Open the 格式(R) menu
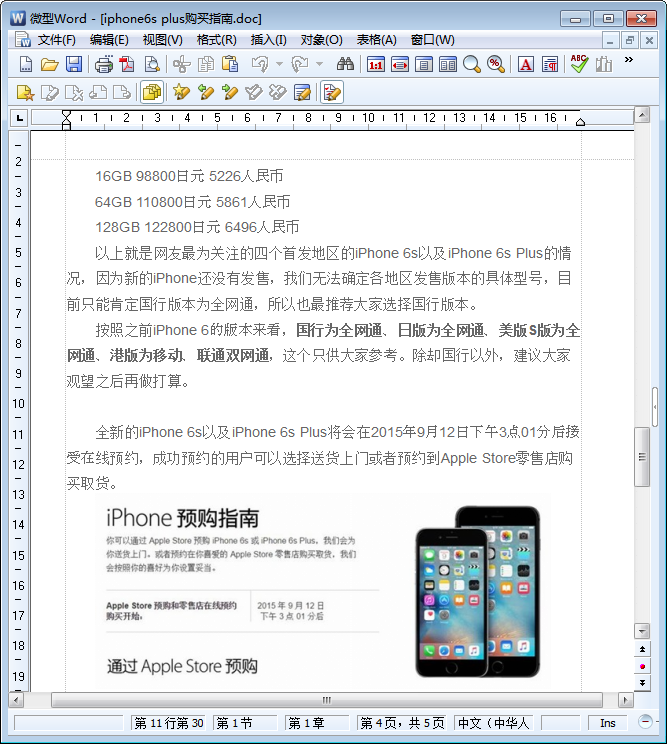 coord(217,40)
